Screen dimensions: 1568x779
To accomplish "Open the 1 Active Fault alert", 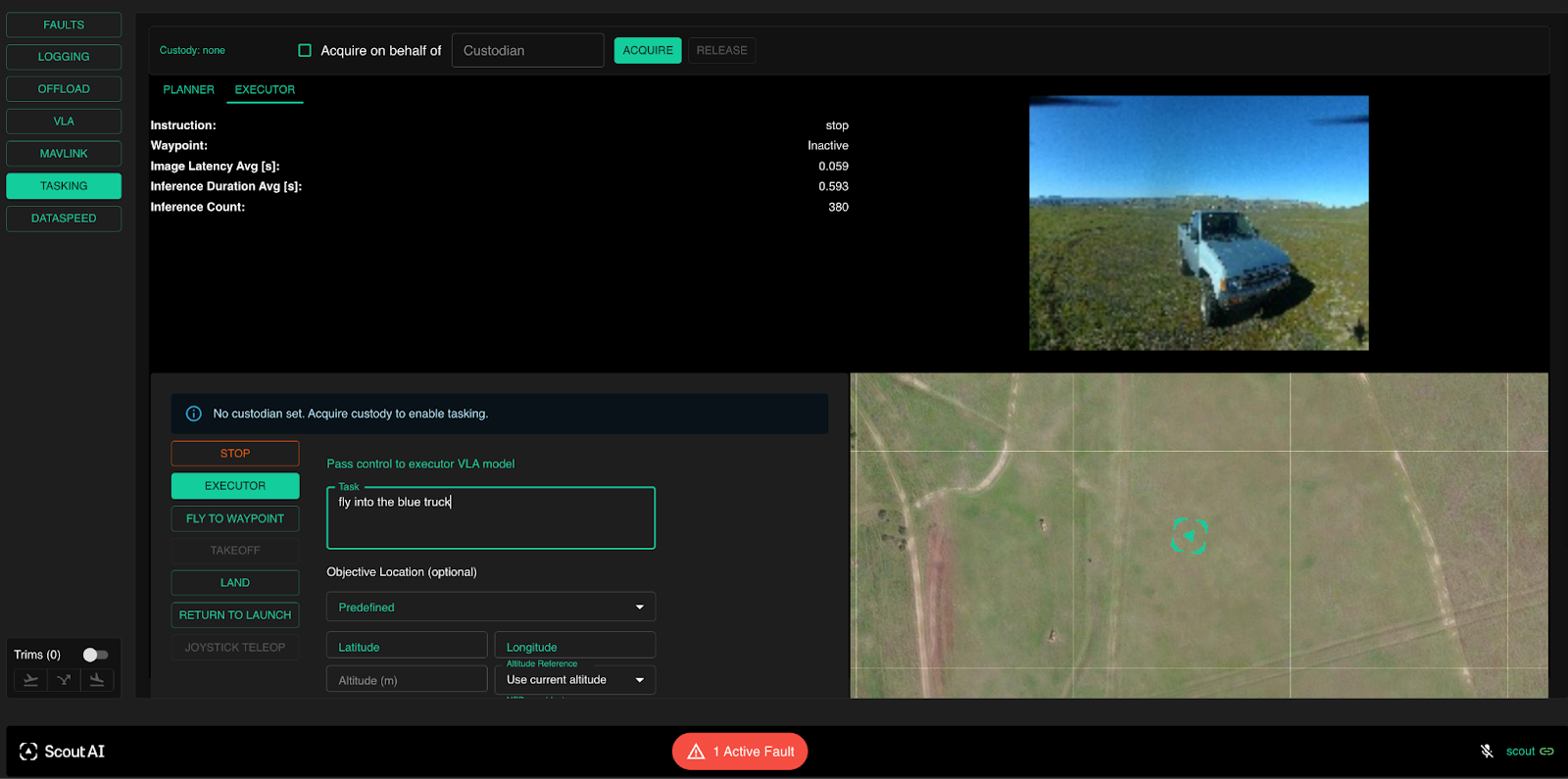I will coord(740,752).
